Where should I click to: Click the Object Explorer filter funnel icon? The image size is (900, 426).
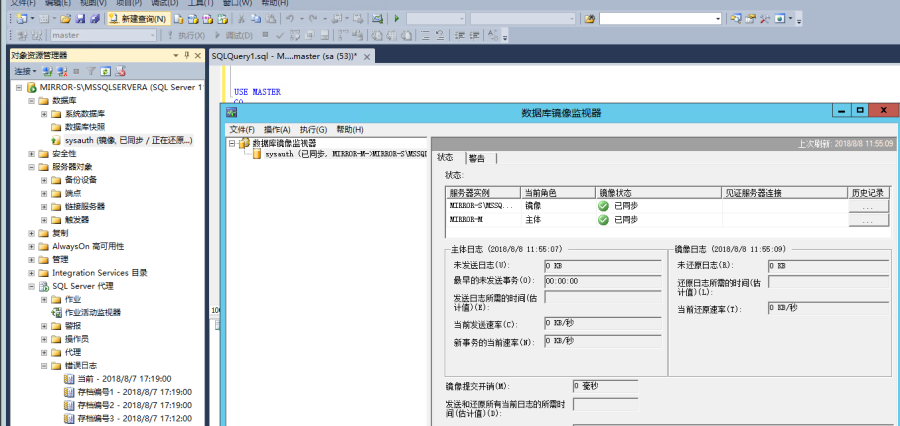pos(91,72)
